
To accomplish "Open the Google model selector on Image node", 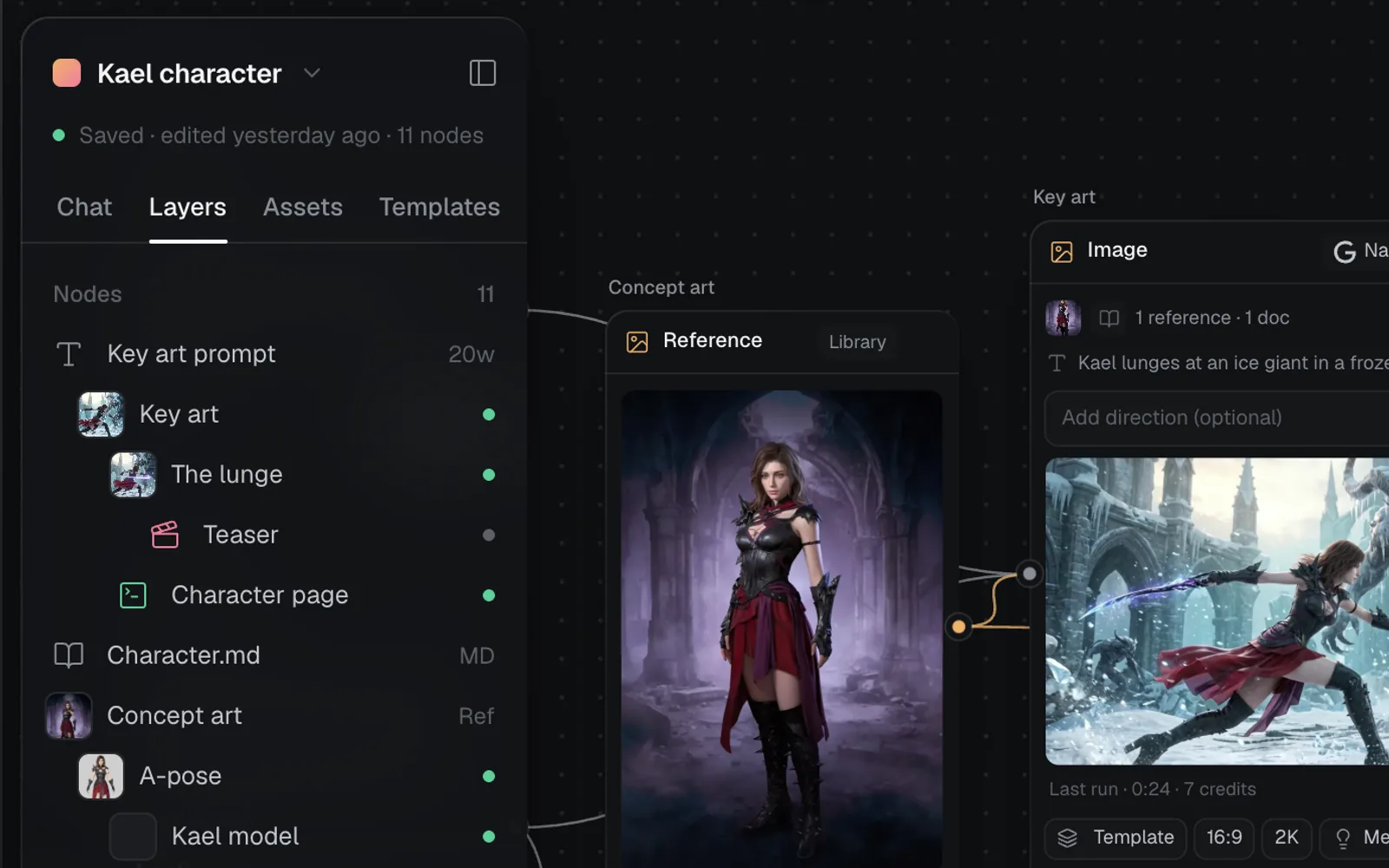I will tap(1359, 251).
